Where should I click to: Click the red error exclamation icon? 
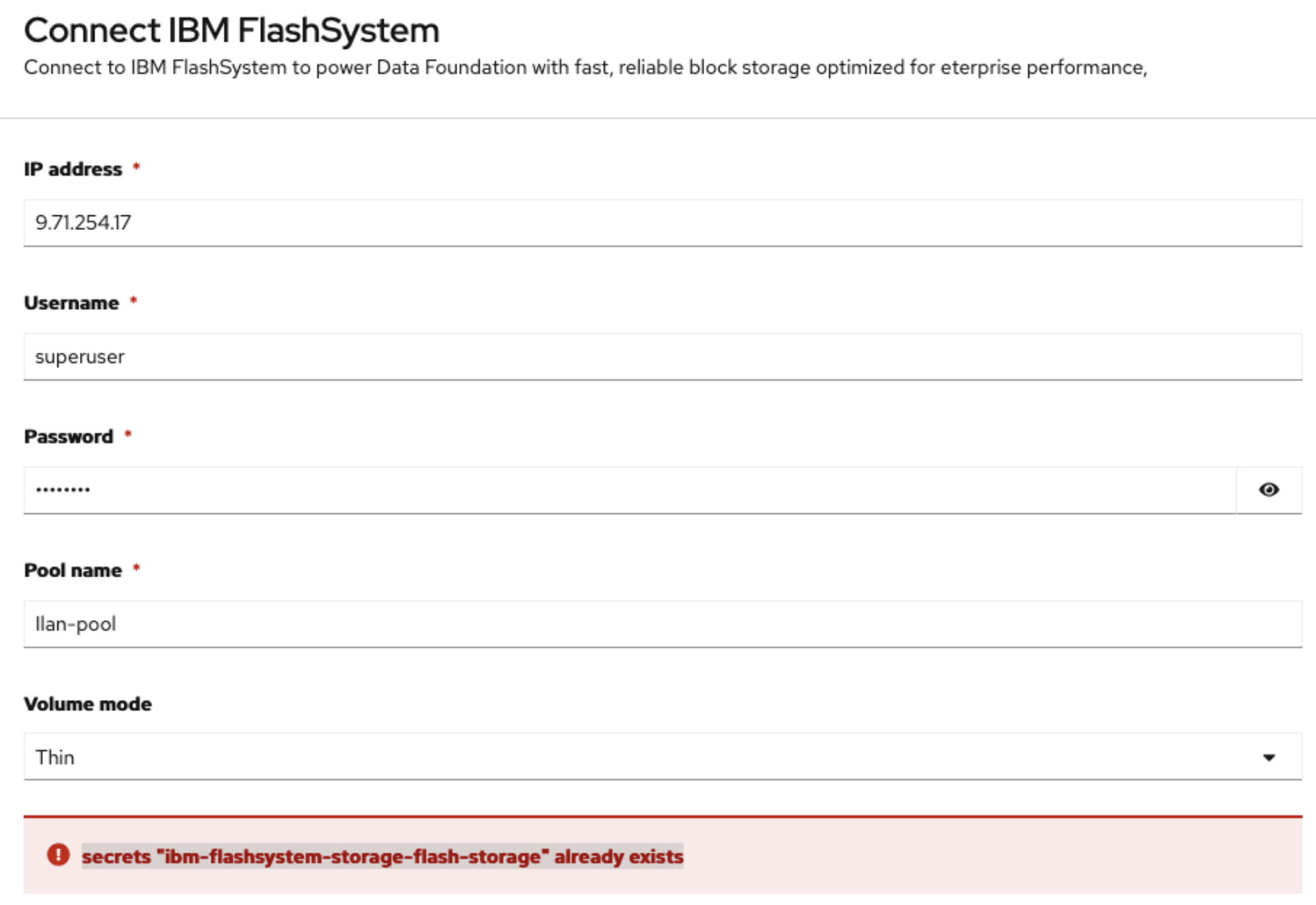[58, 855]
